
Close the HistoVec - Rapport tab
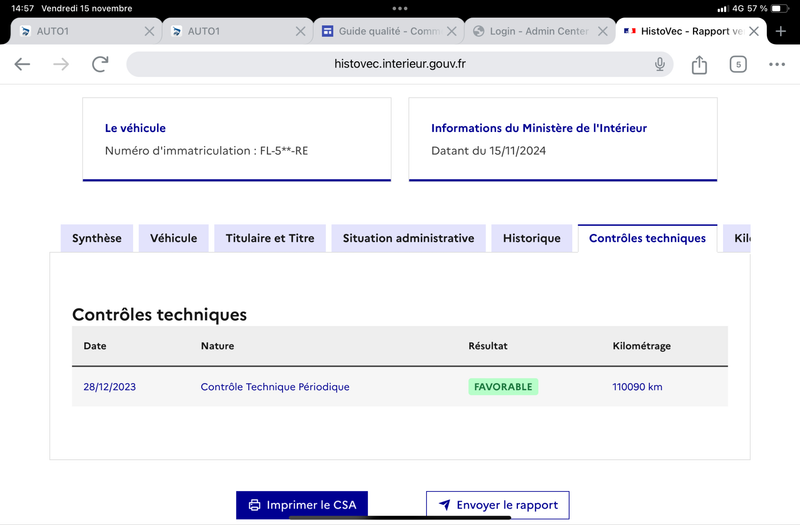click(754, 31)
